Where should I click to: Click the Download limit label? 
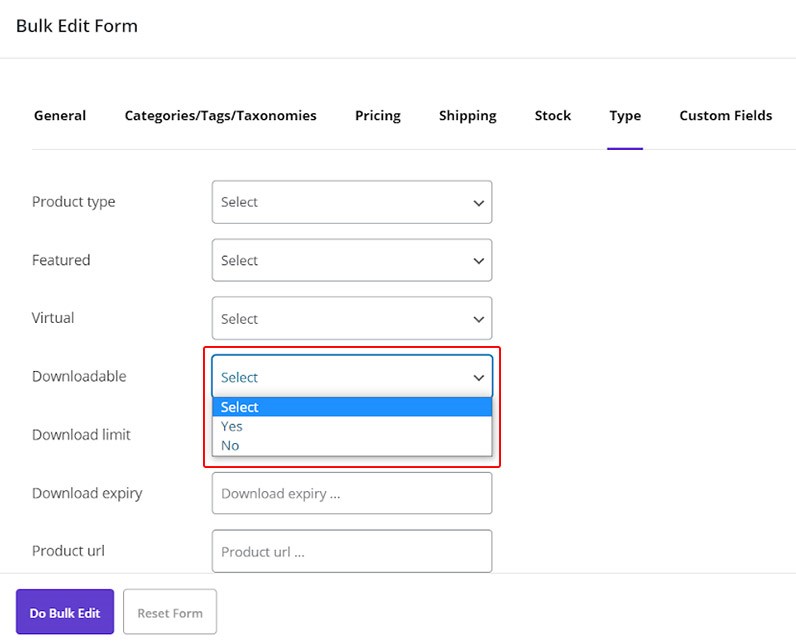81,435
